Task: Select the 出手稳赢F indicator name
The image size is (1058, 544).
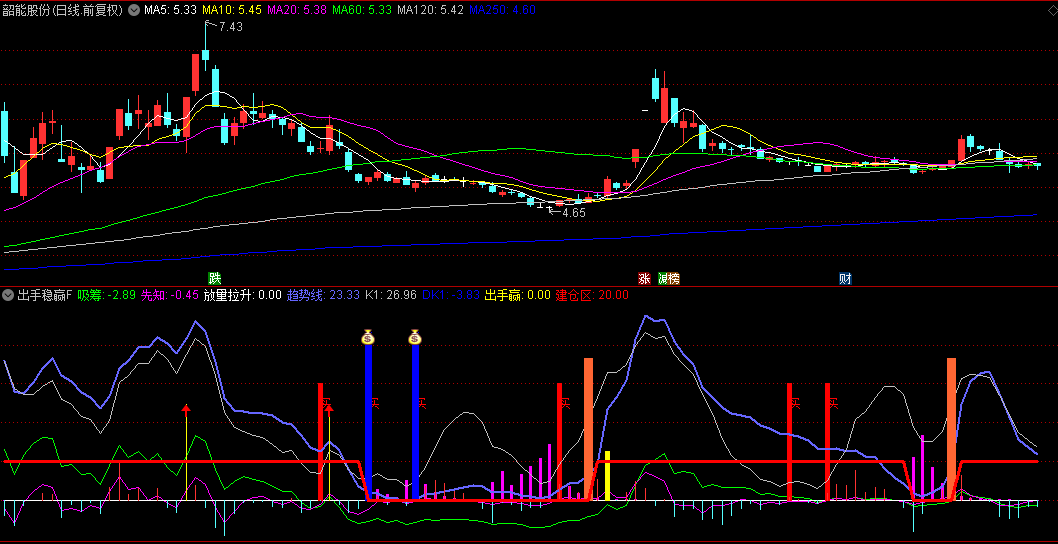Action: click(x=45, y=295)
